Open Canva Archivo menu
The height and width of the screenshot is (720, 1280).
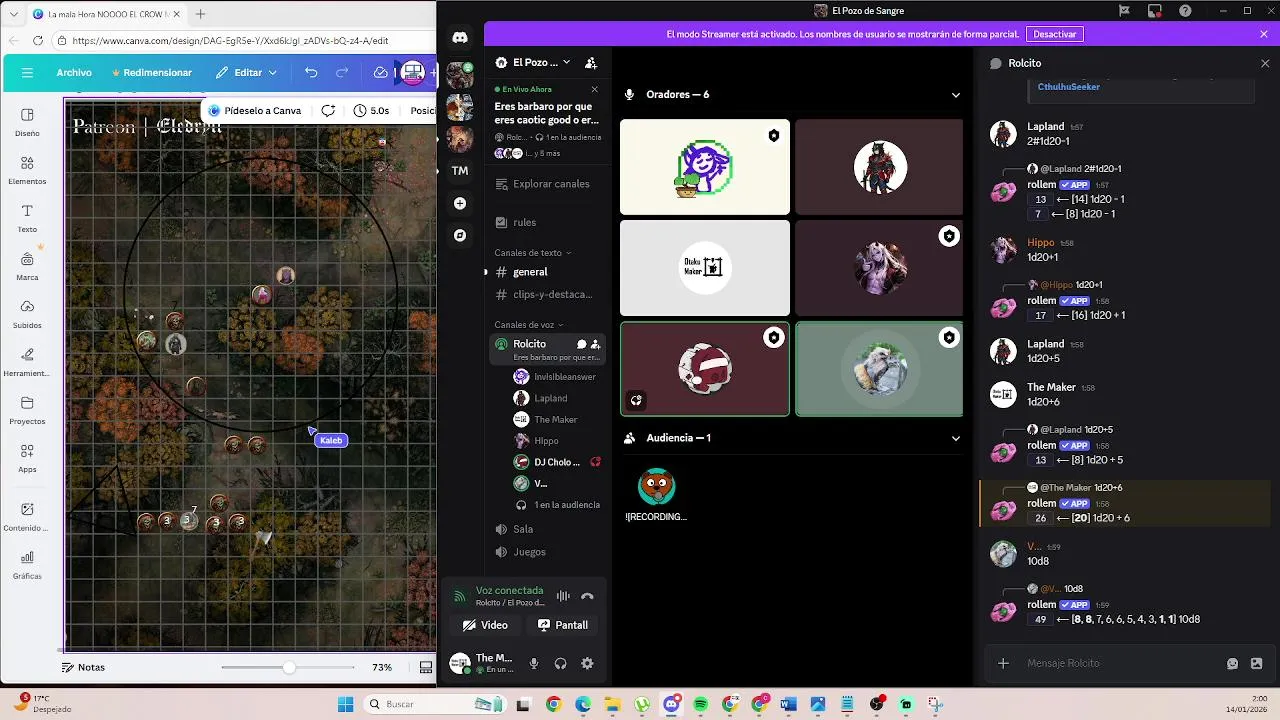tap(74, 73)
